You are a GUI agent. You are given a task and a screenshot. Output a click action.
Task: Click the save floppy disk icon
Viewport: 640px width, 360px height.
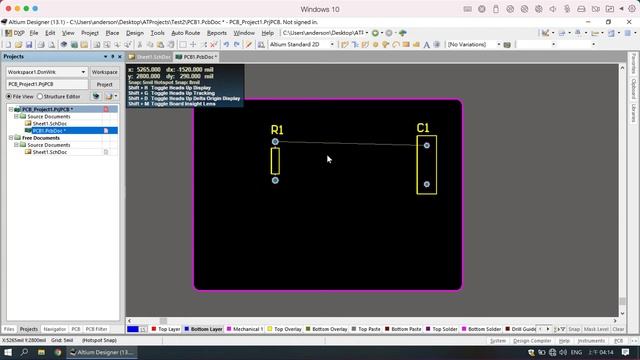click(29, 44)
